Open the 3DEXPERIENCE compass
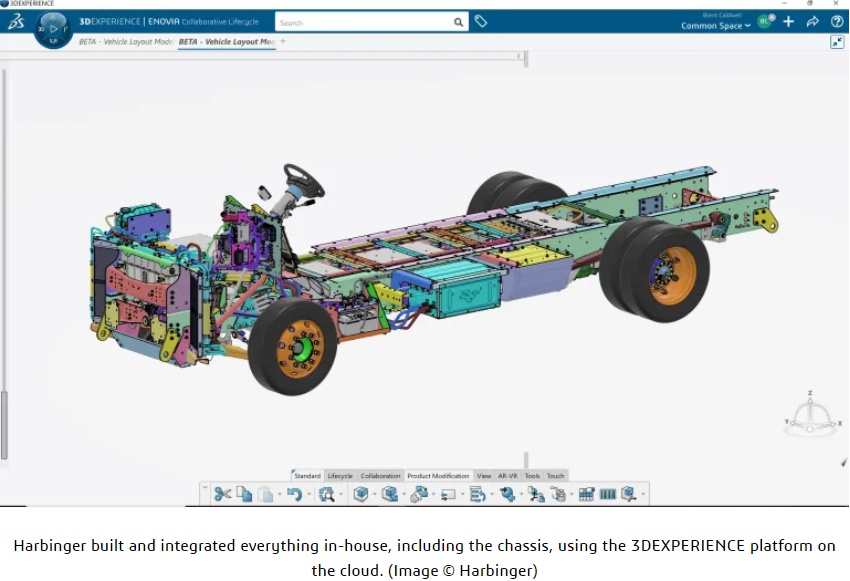This screenshot has width=850, height=581. click(53, 29)
